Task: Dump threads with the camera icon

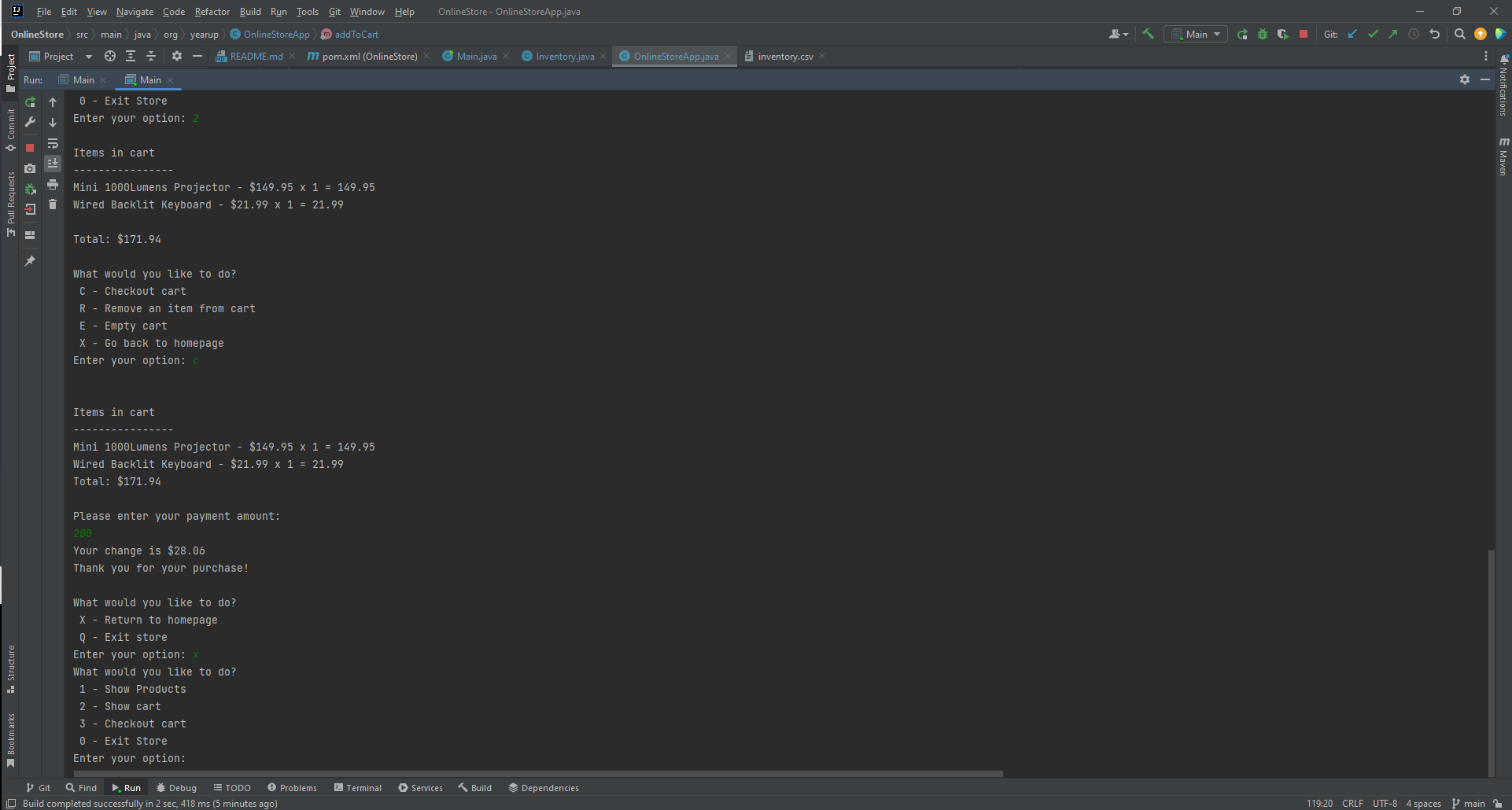Action: (30, 168)
